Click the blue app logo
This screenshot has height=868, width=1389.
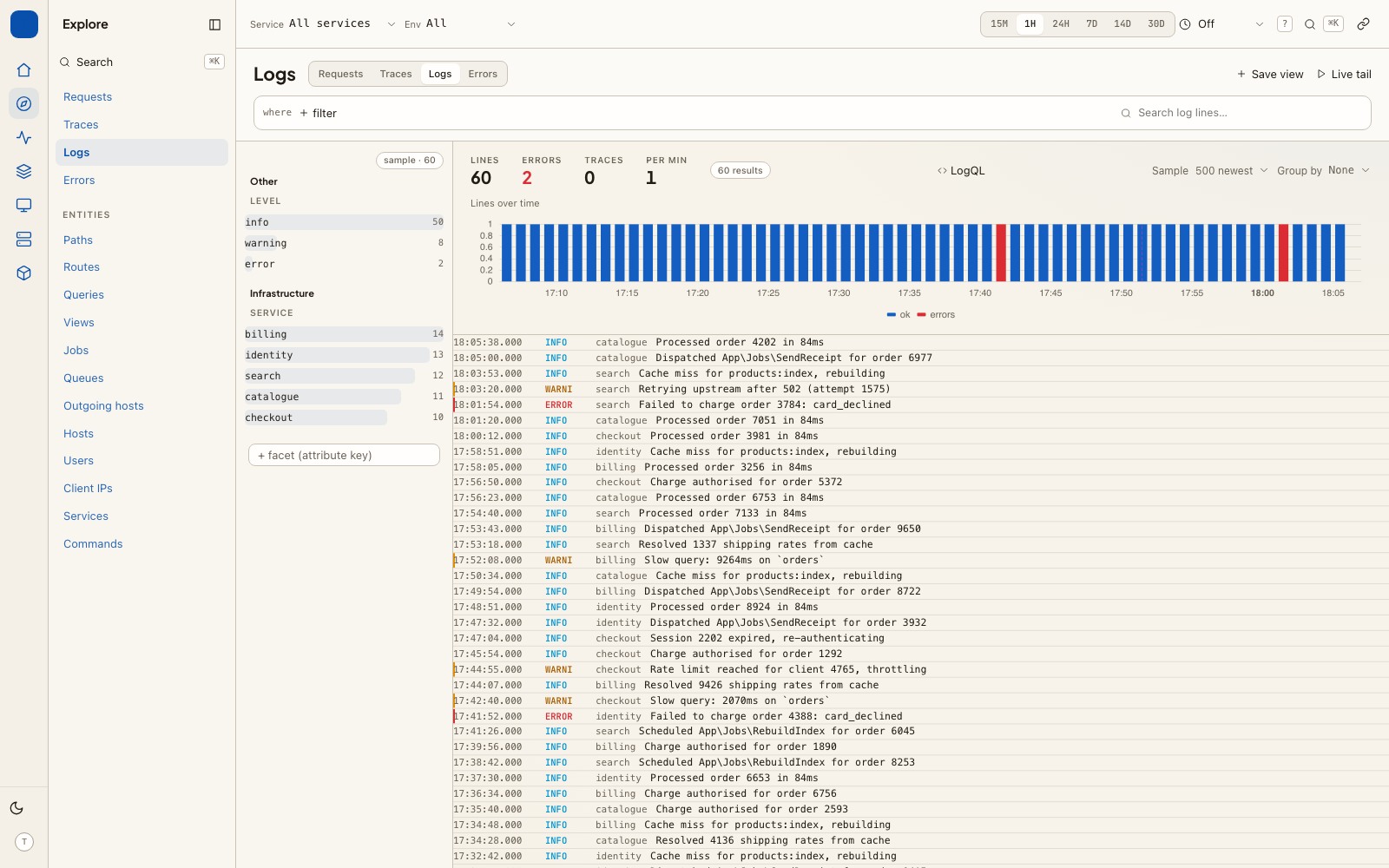click(x=24, y=24)
